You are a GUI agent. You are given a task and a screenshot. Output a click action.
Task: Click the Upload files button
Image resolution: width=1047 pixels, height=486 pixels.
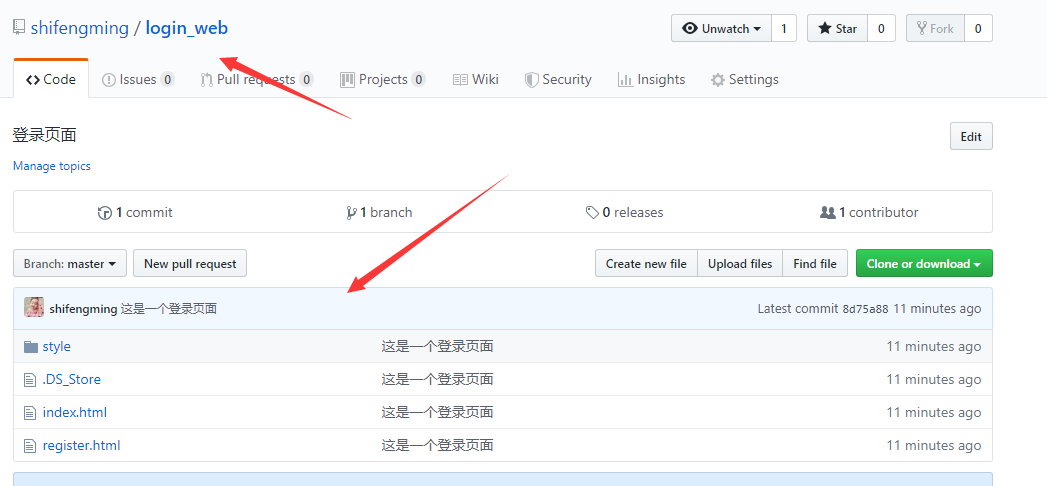(740, 264)
